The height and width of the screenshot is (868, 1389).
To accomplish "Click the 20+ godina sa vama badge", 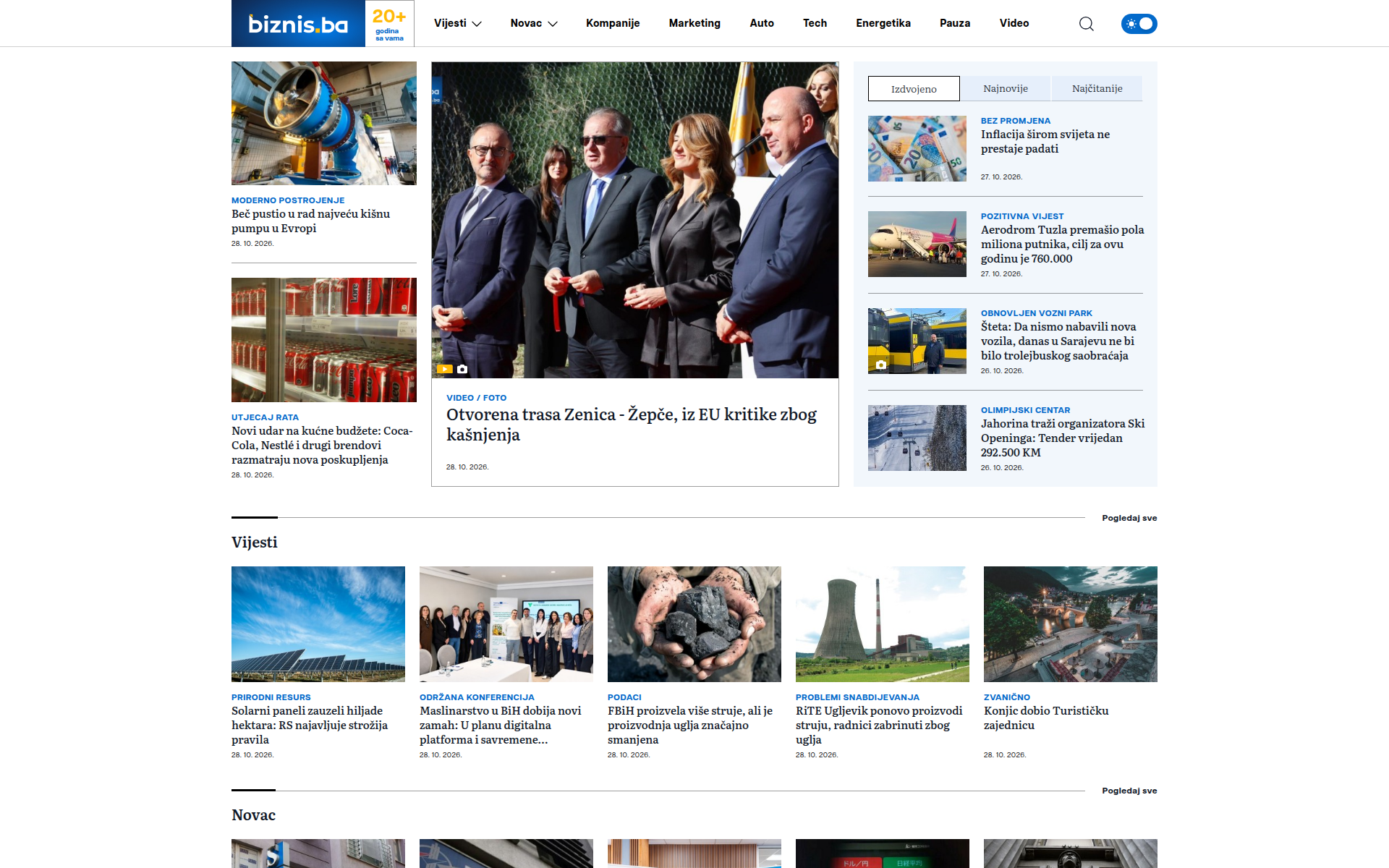I will pyautogui.click(x=389, y=24).
